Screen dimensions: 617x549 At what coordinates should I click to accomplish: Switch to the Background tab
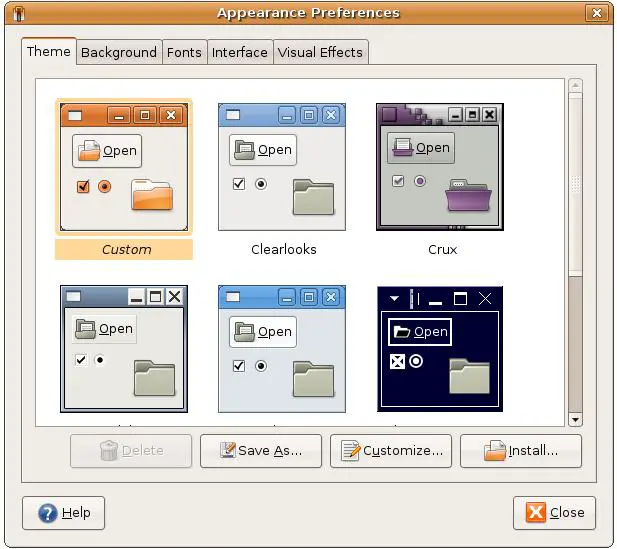click(119, 52)
